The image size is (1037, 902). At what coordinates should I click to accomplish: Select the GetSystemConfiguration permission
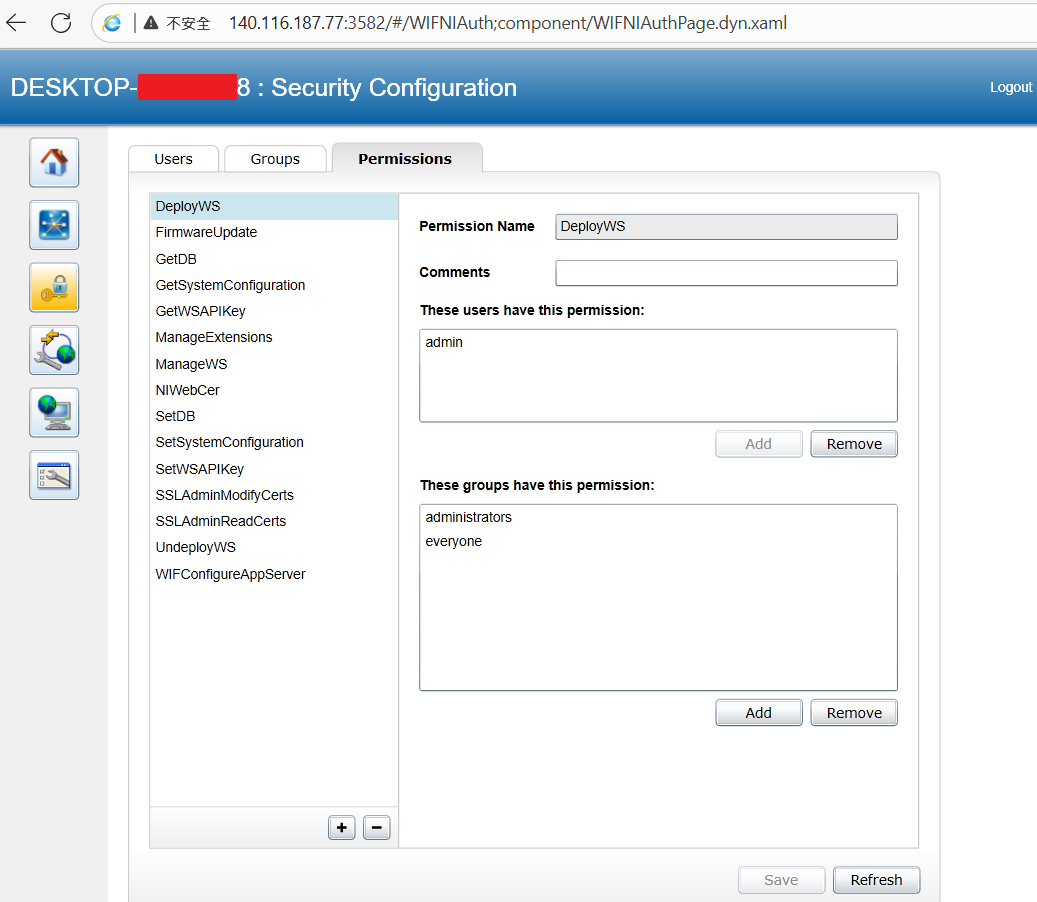tap(274, 285)
